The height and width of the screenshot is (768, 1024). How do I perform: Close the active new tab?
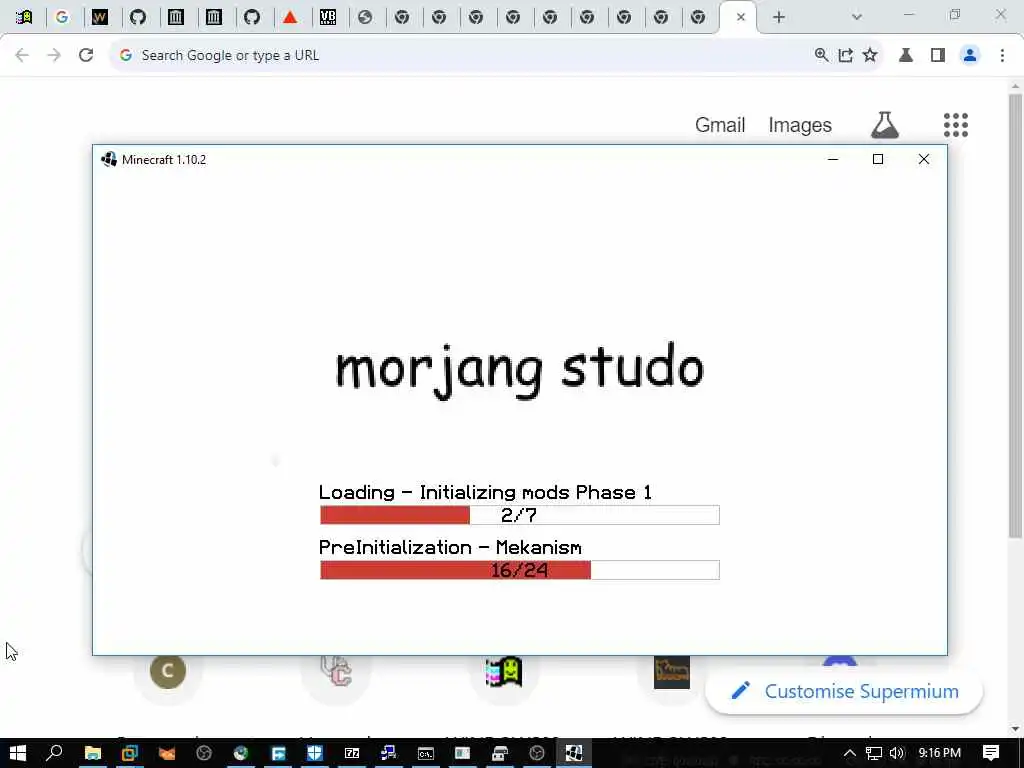(x=741, y=17)
